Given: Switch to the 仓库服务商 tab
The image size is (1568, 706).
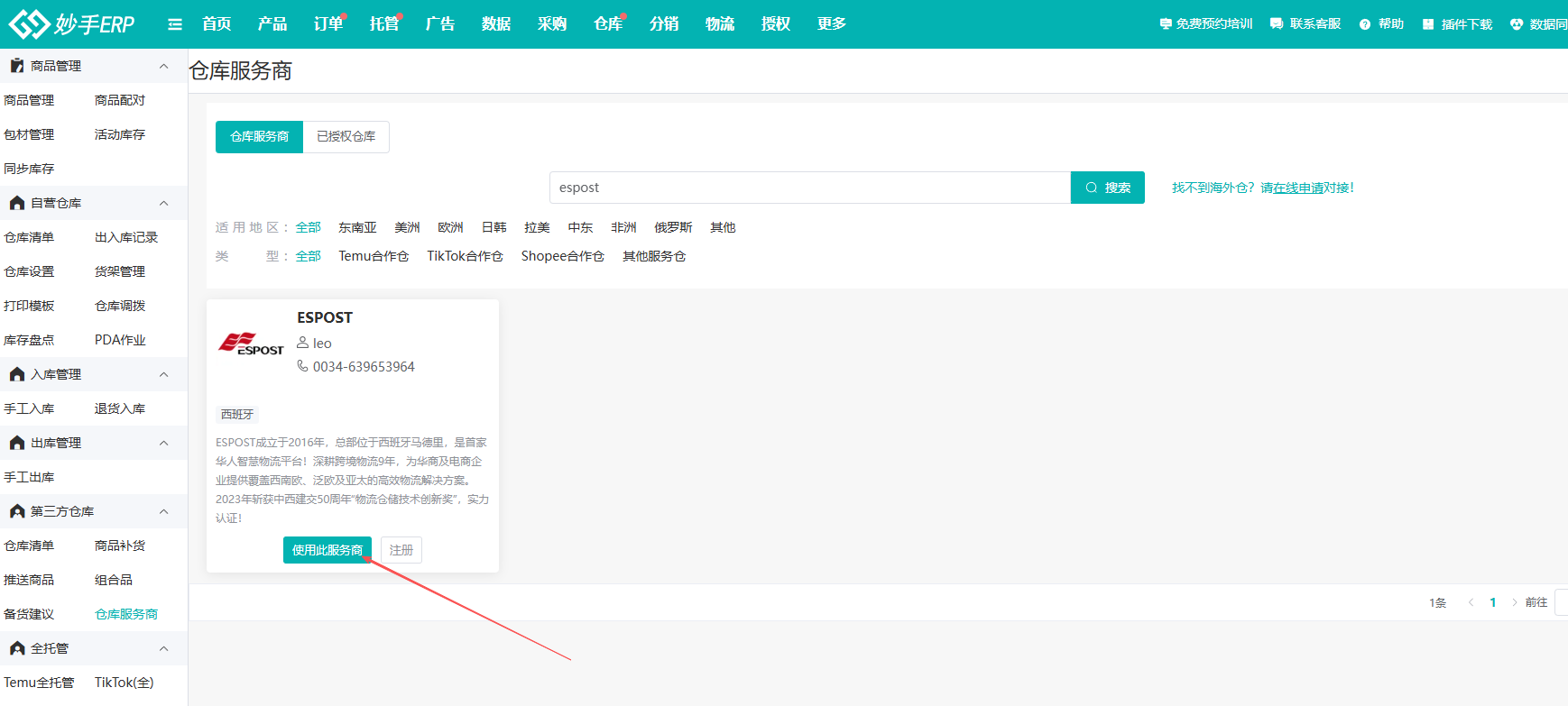Looking at the screenshot, I should [x=260, y=137].
